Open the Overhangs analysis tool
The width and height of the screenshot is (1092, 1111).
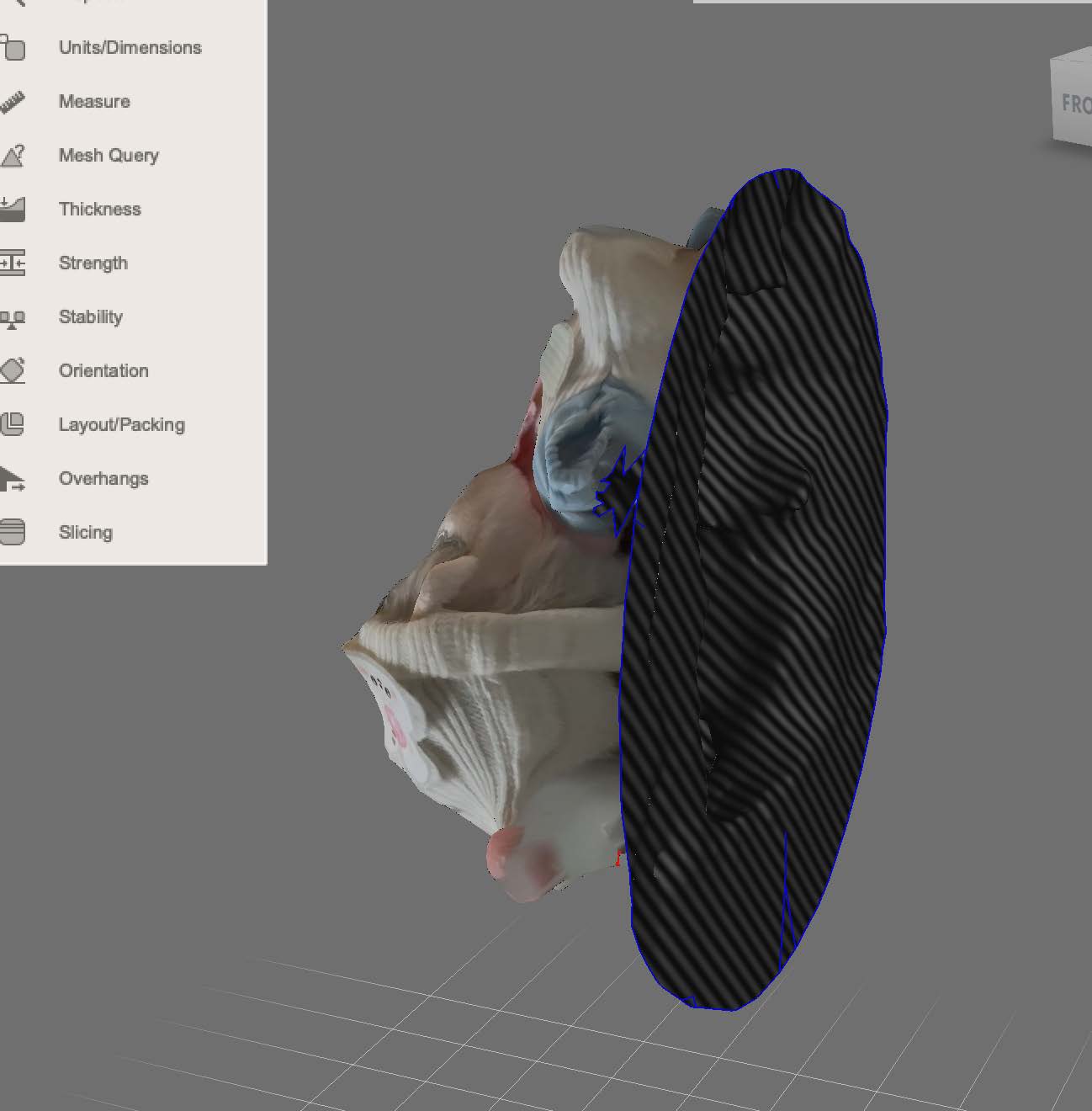(x=103, y=478)
